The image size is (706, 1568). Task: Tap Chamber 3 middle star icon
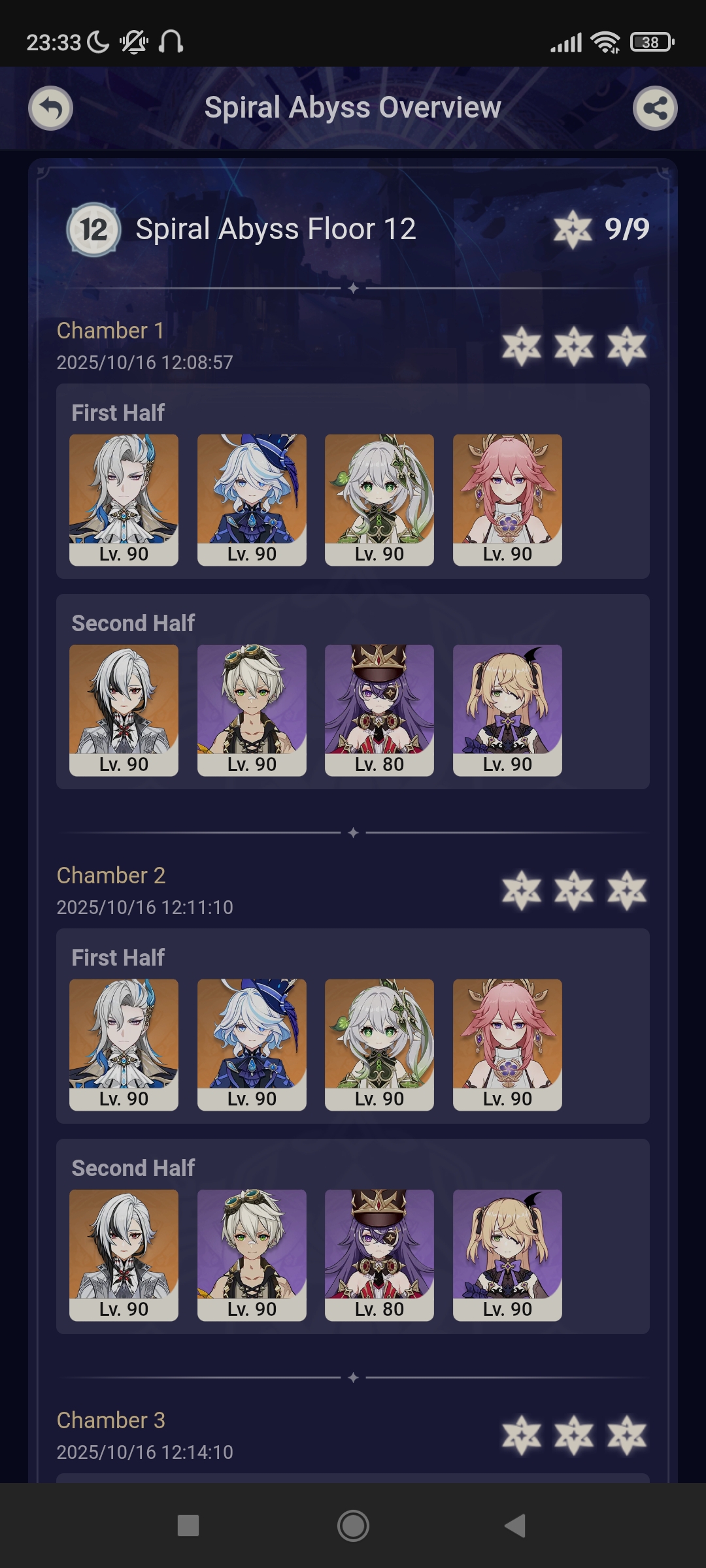(574, 1435)
